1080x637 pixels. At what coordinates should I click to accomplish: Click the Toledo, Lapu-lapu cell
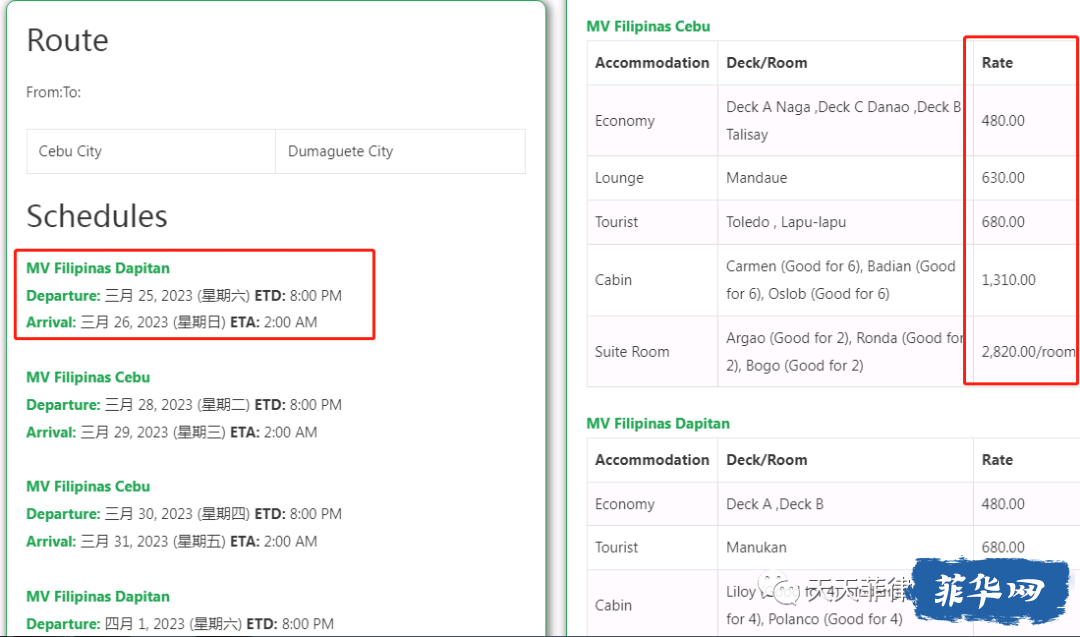845,222
